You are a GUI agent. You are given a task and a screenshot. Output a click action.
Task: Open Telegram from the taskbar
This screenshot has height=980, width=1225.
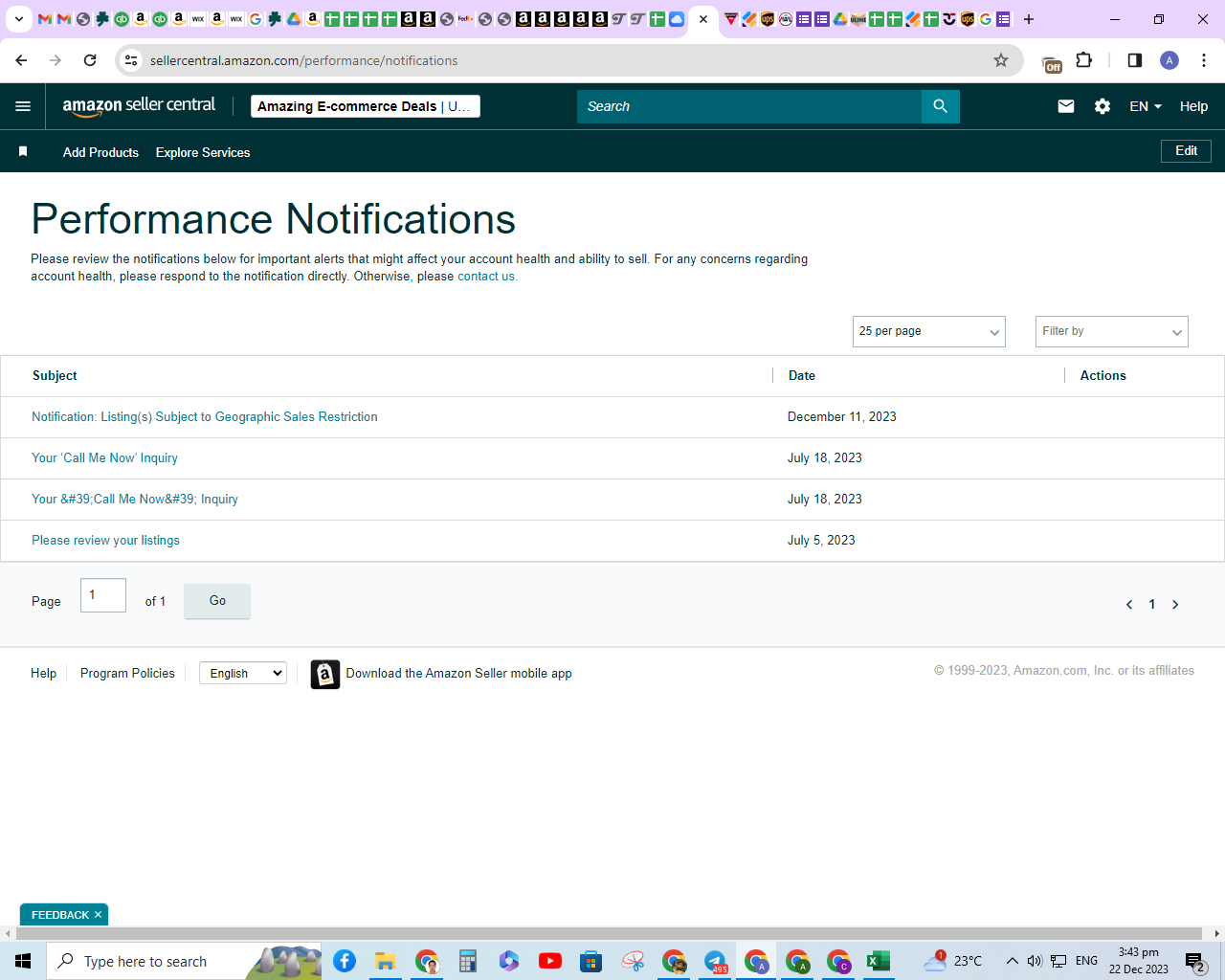(x=715, y=961)
